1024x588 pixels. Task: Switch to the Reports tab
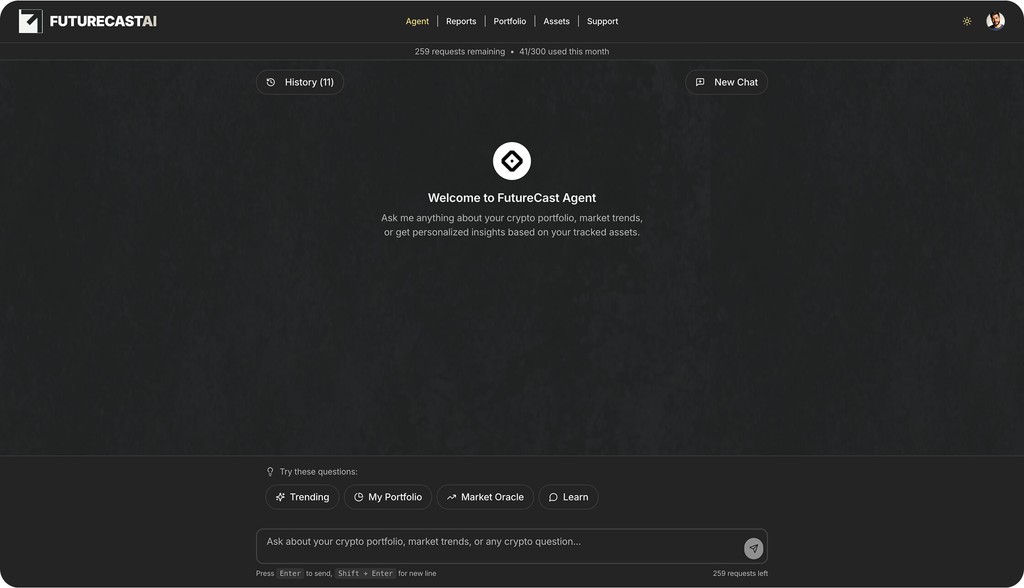pos(461,21)
